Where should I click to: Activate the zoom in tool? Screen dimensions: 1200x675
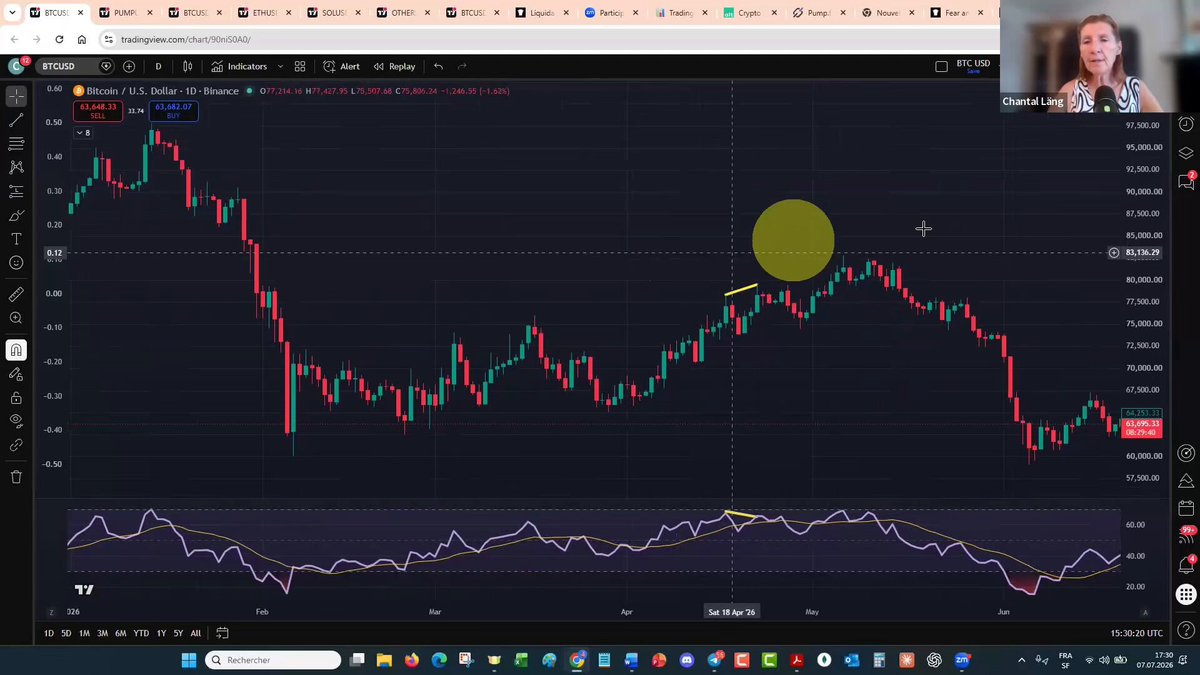tap(16, 318)
